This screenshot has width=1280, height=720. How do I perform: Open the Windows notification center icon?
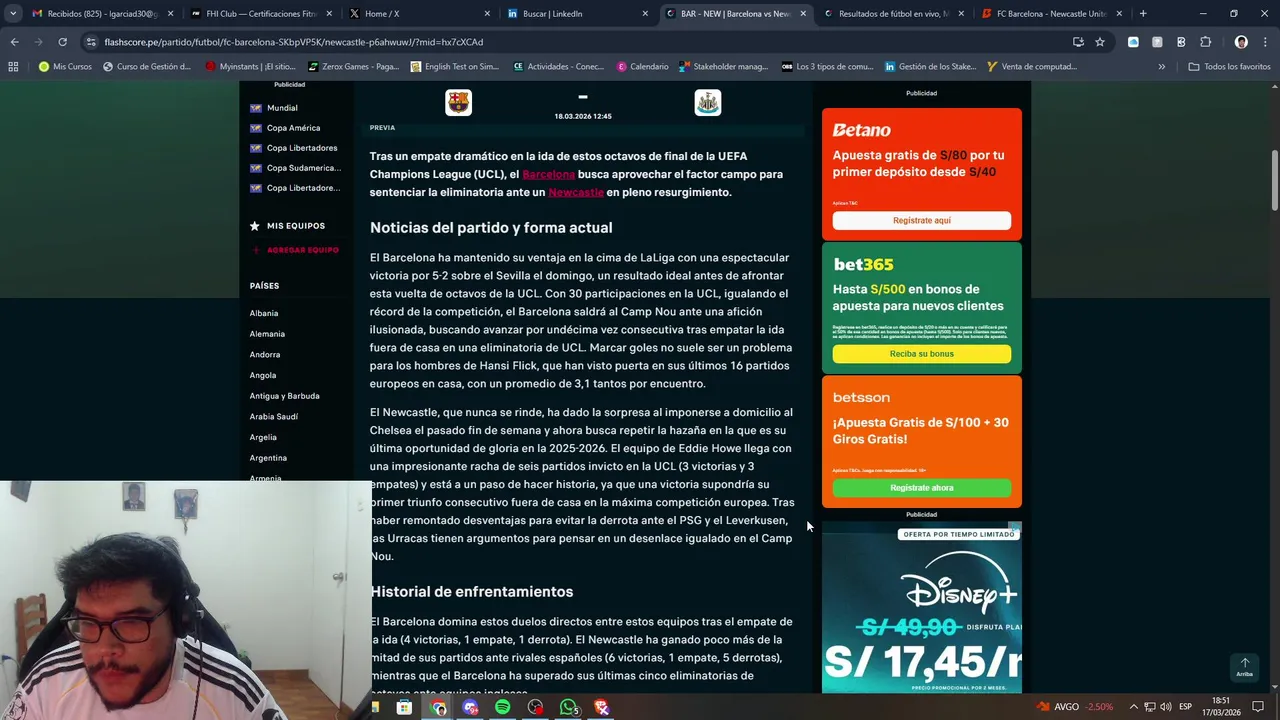[1258, 707]
